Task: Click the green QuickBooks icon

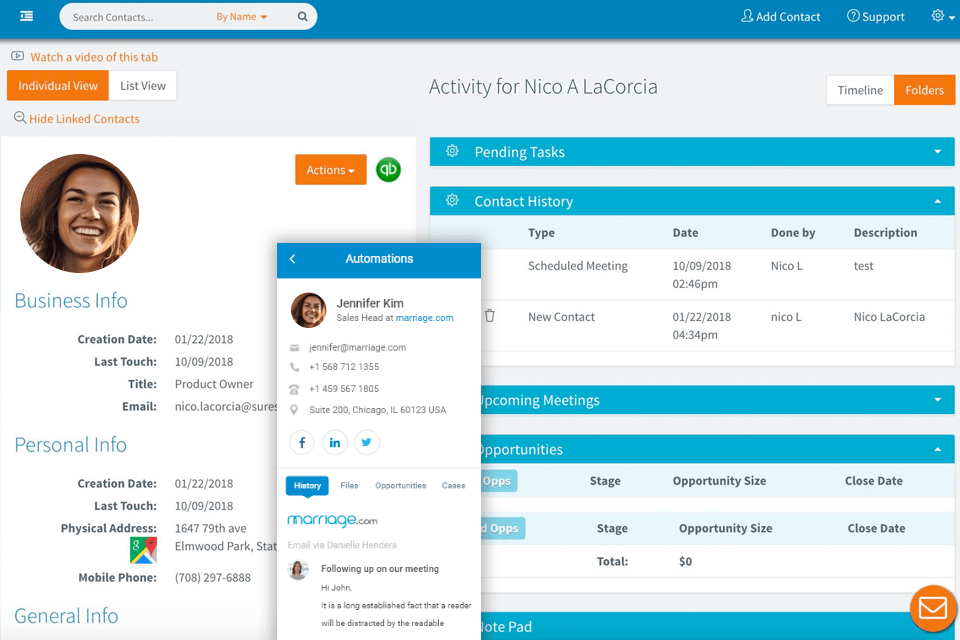Action: pyautogui.click(x=388, y=170)
